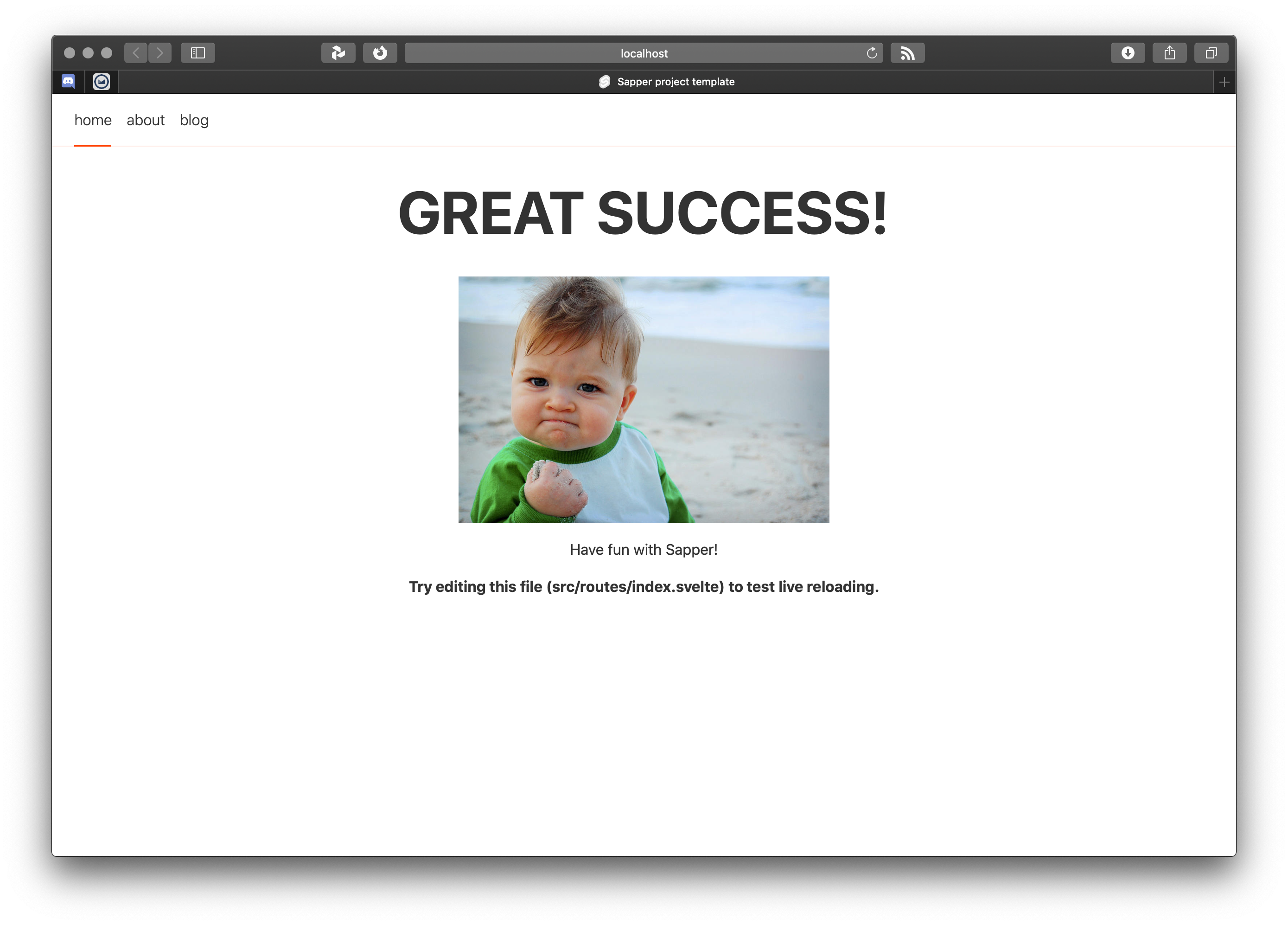The image size is (1288, 925).
Task: Click the Success Kid meme image
Action: (643, 399)
